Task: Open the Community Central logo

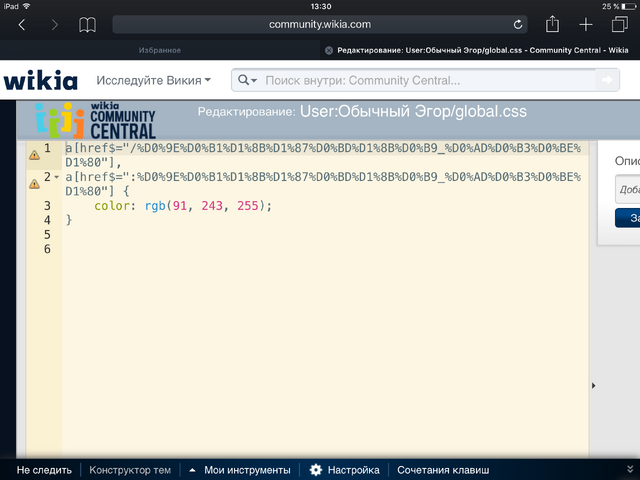Action: coord(95,120)
